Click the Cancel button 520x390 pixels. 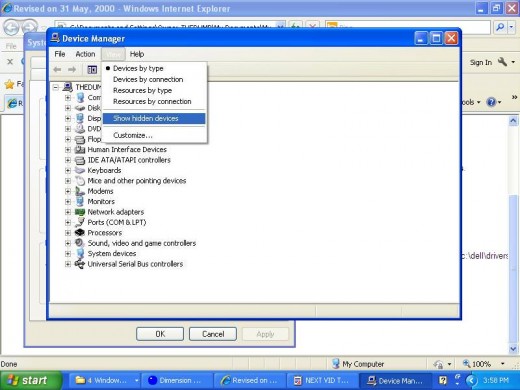click(213, 334)
